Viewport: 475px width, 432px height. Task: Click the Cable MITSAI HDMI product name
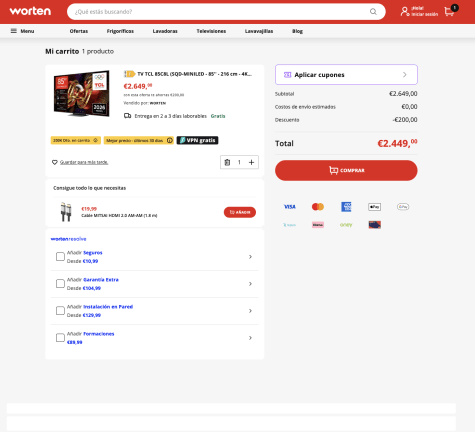[x=119, y=215]
